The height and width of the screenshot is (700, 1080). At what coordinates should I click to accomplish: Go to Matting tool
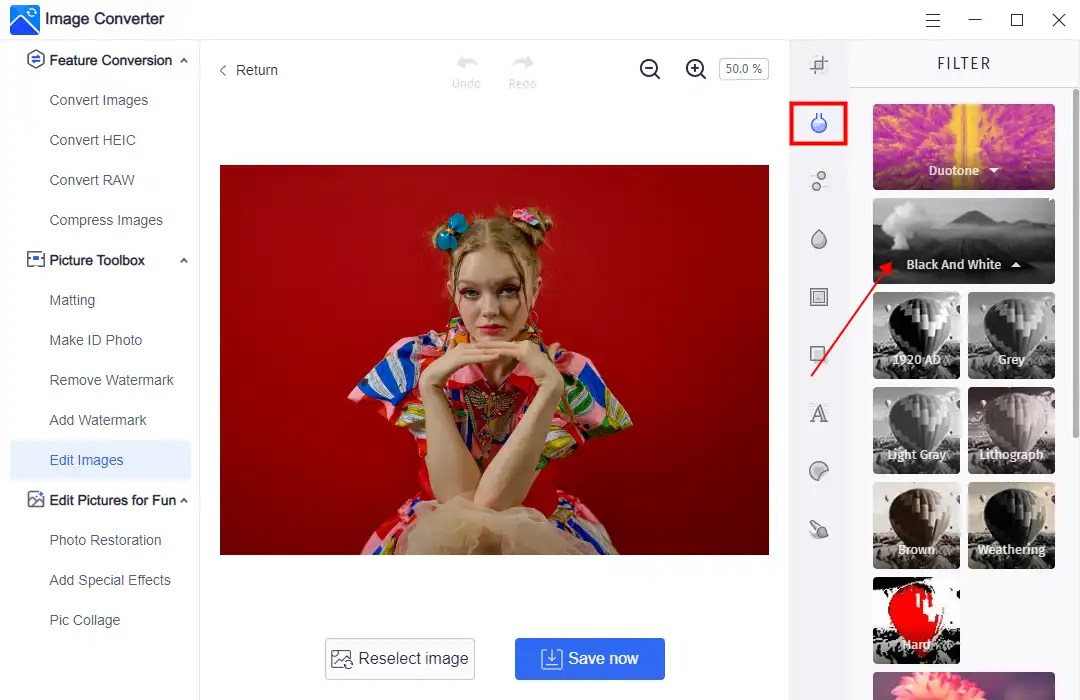pyautogui.click(x=72, y=300)
